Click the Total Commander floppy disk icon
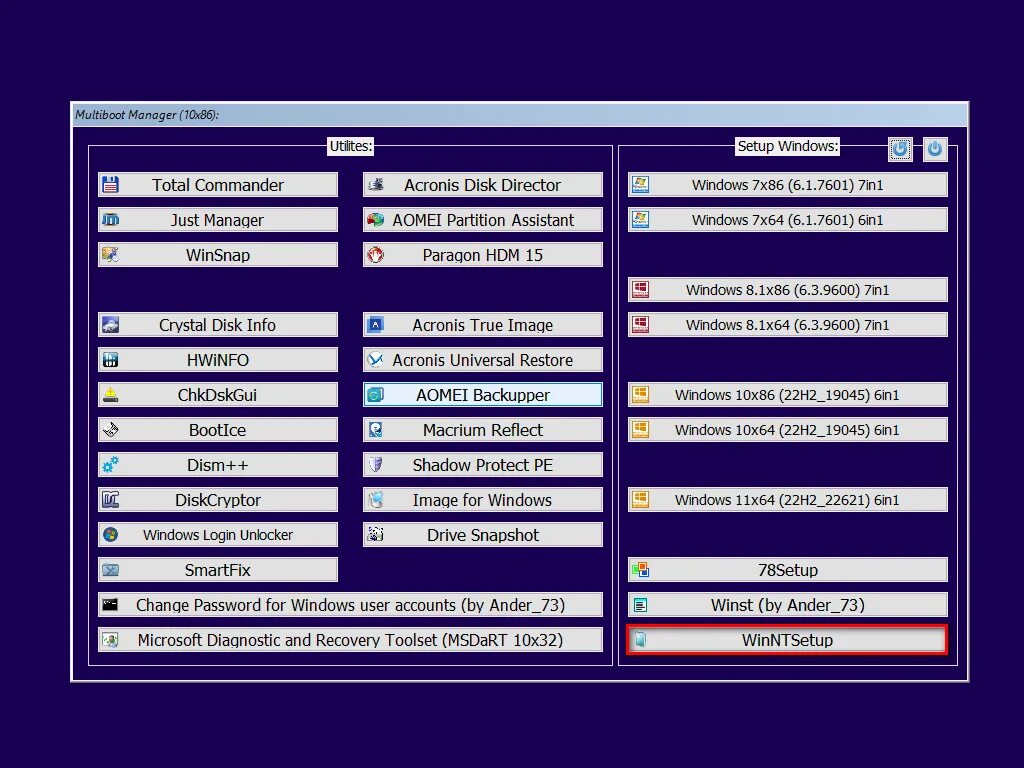The width and height of the screenshot is (1024, 768). pos(110,184)
